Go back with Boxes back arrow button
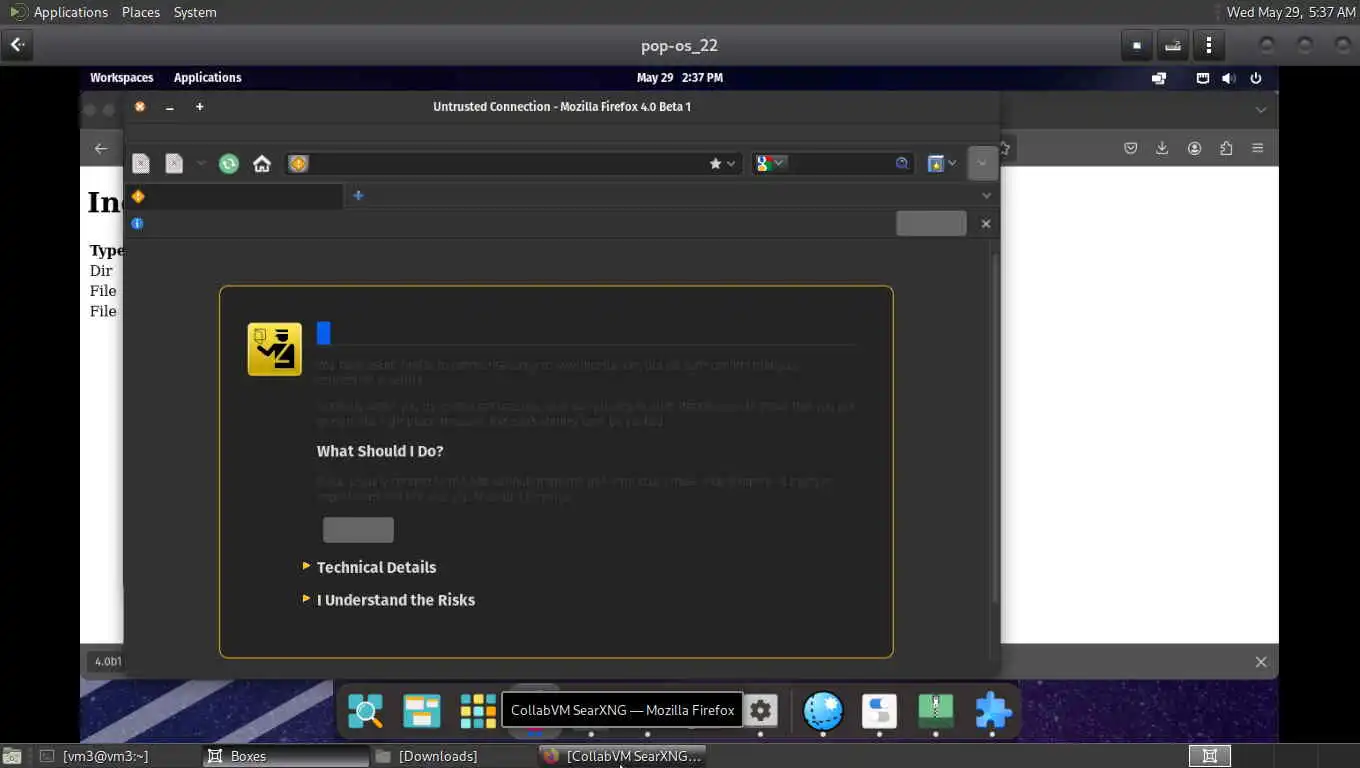1360x768 pixels. pos(18,45)
